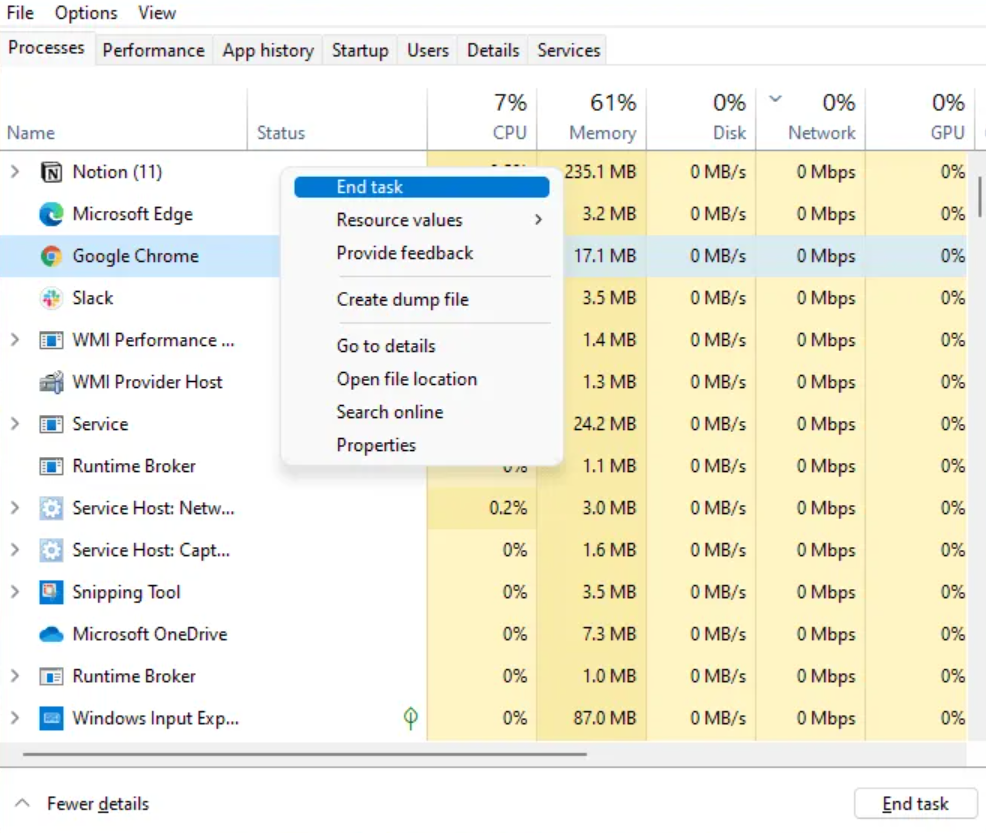Image resolution: width=986 pixels, height=833 pixels.
Task: Click the horizontal scrollbar at the bottom
Action: tap(305, 754)
